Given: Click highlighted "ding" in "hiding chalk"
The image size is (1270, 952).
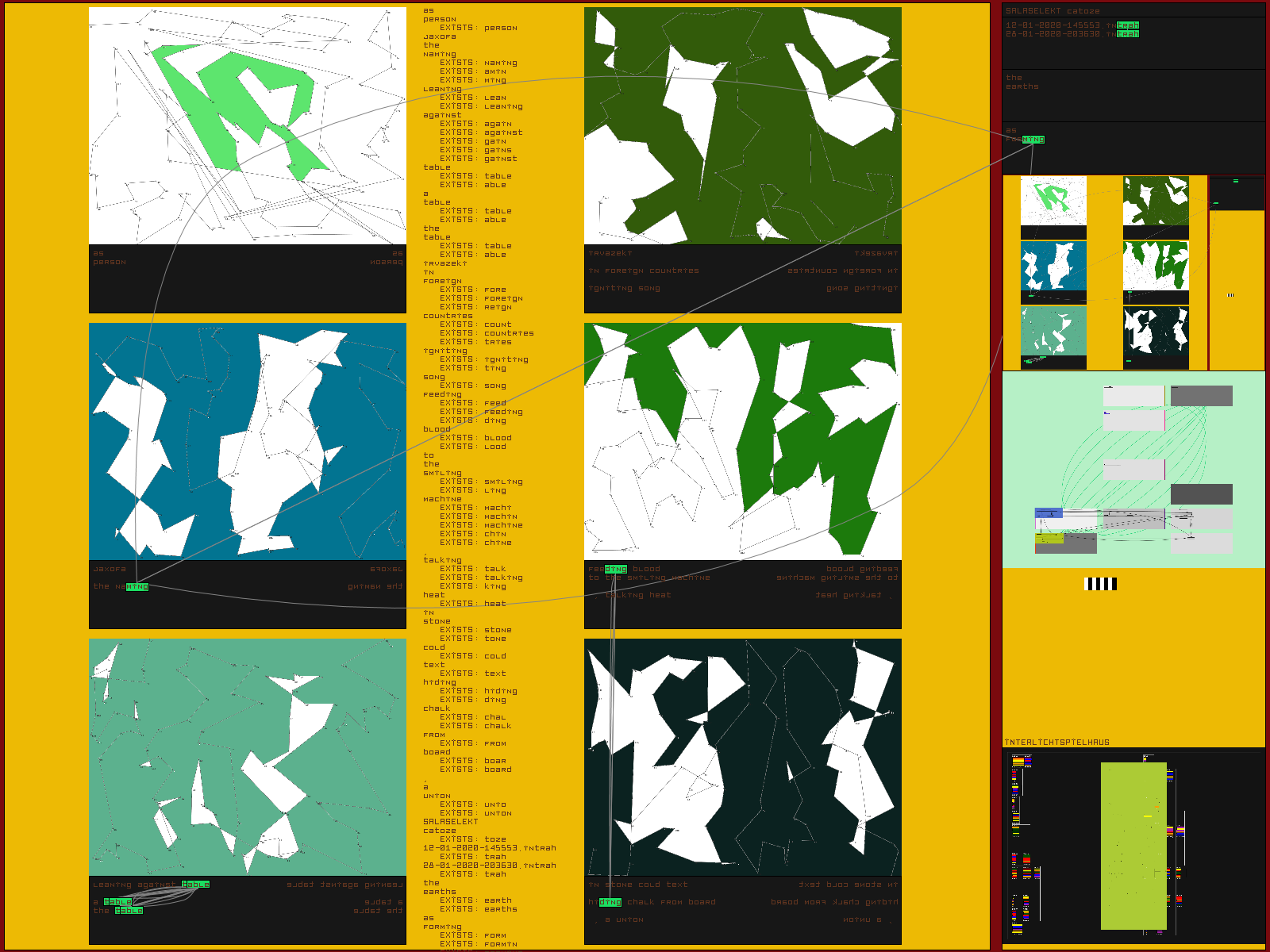Looking at the screenshot, I should (610, 902).
